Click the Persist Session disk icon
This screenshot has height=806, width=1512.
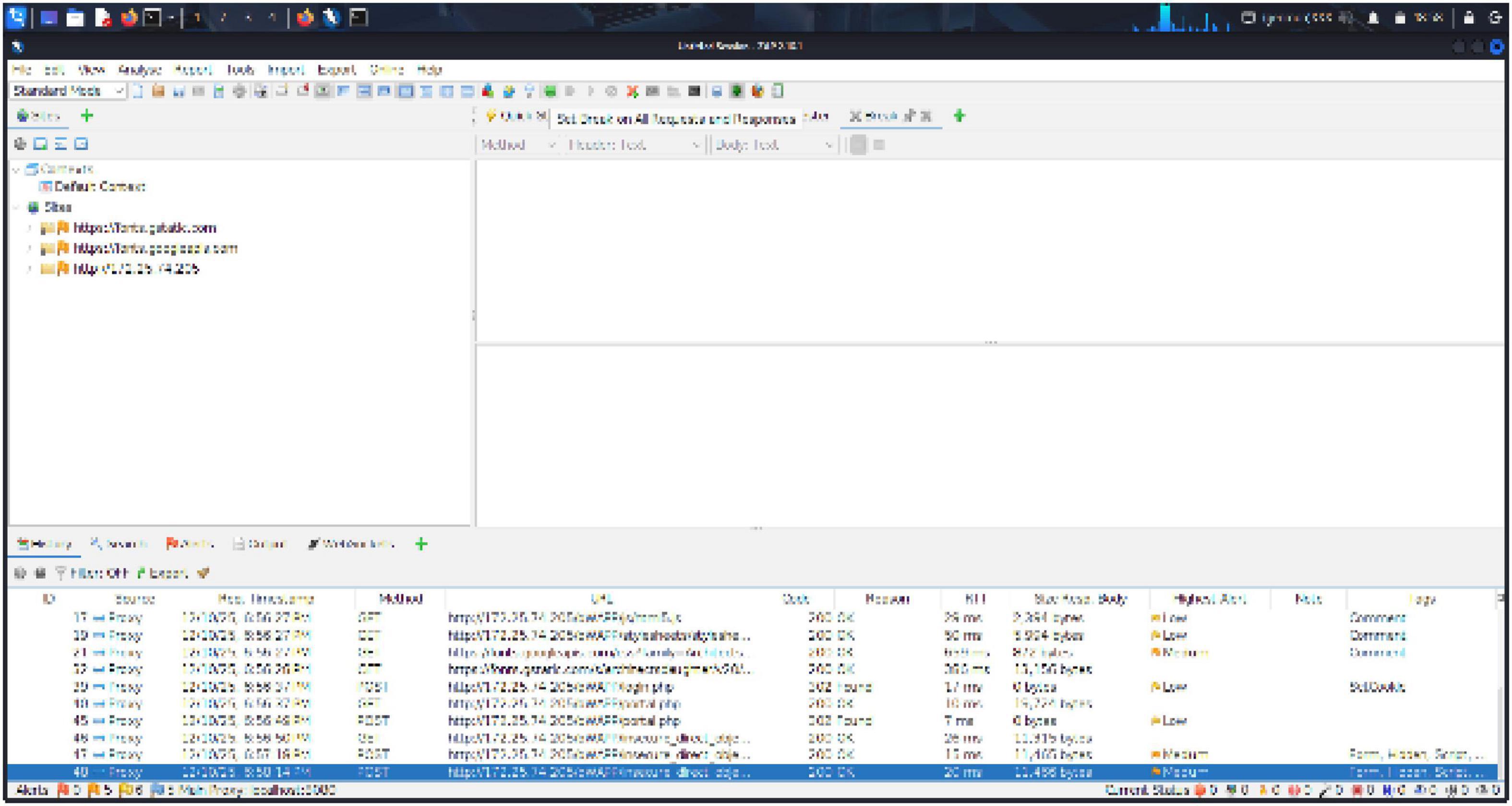click(x=179, y=91)
